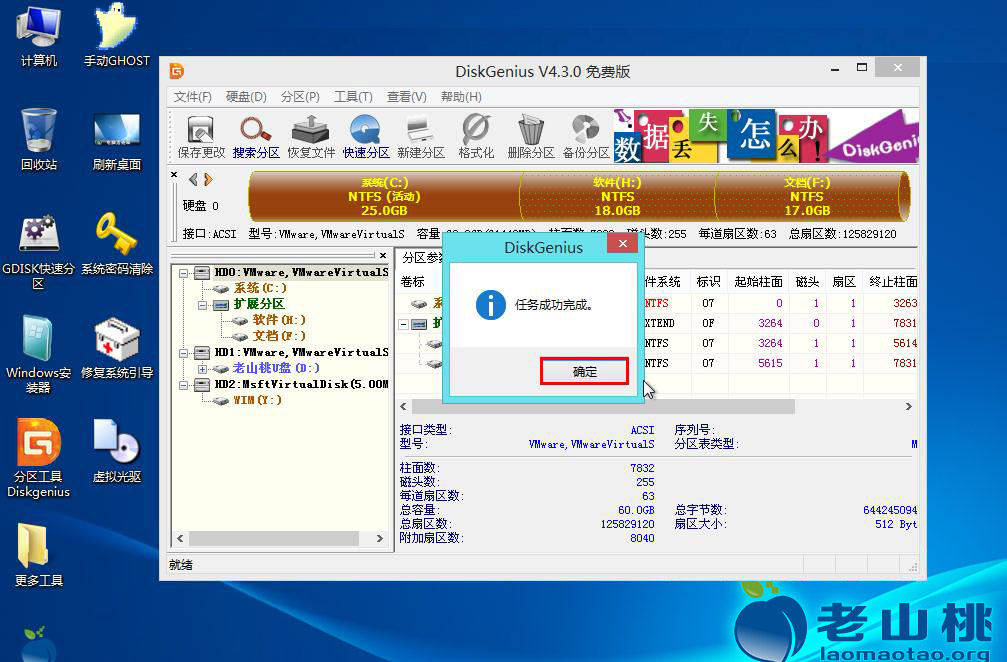
Task: Open the 更多工具 folder icon
Action: pos(39,555)
